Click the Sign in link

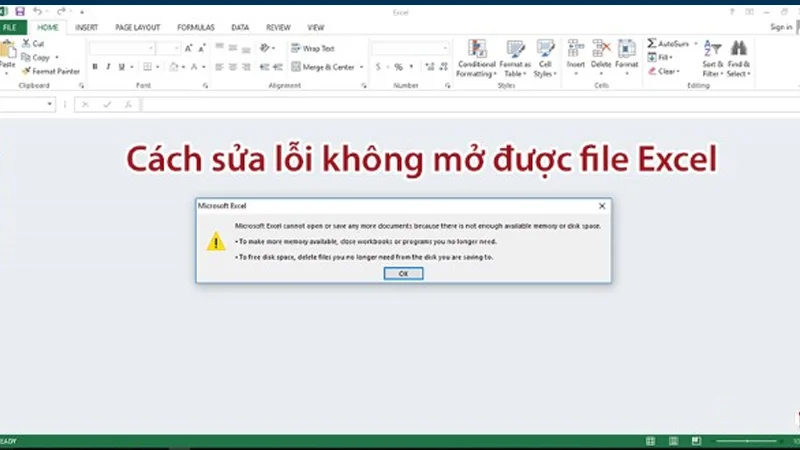click(781, 27)
